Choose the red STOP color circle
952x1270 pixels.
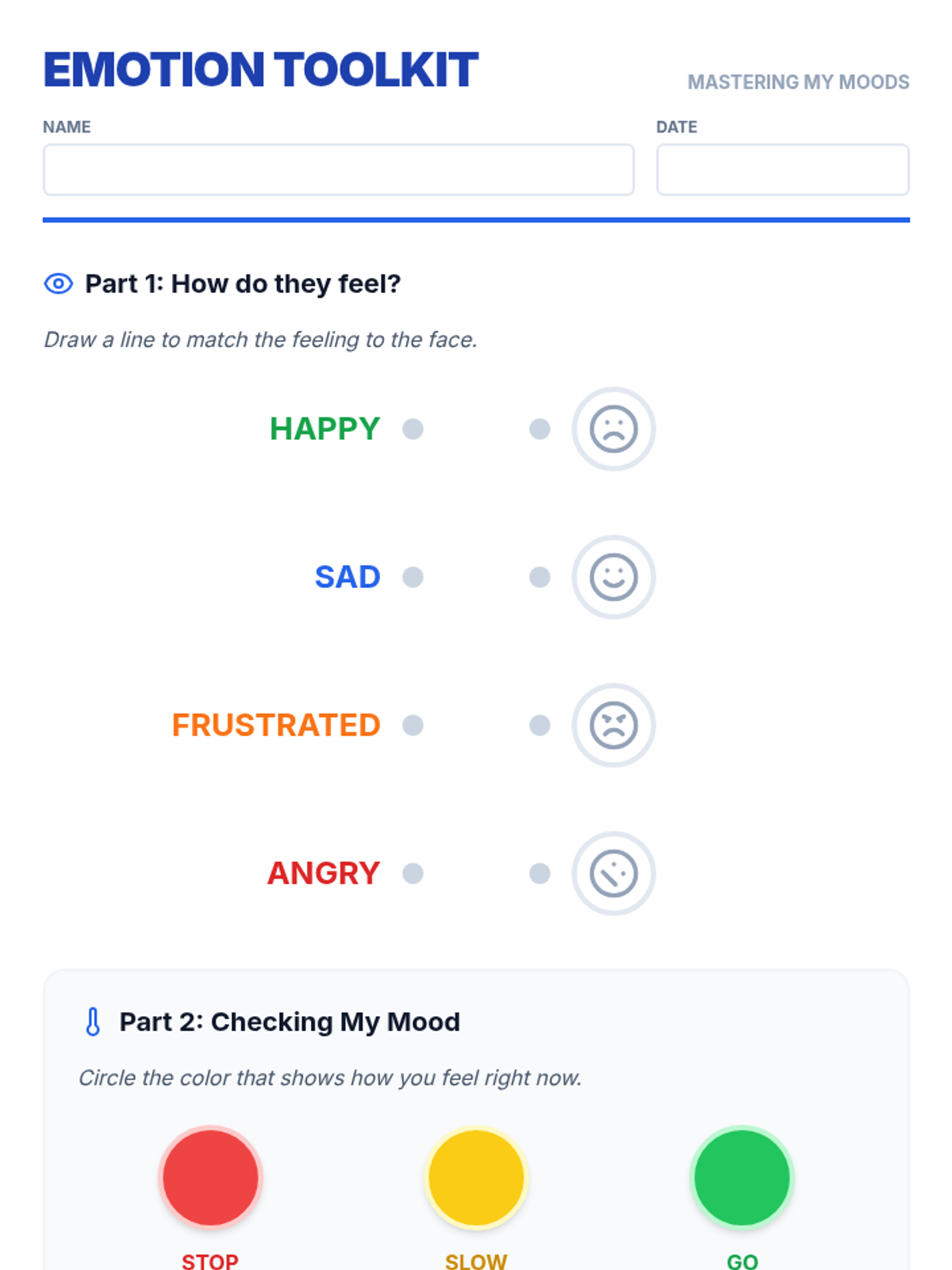(x=210, y=1177)
